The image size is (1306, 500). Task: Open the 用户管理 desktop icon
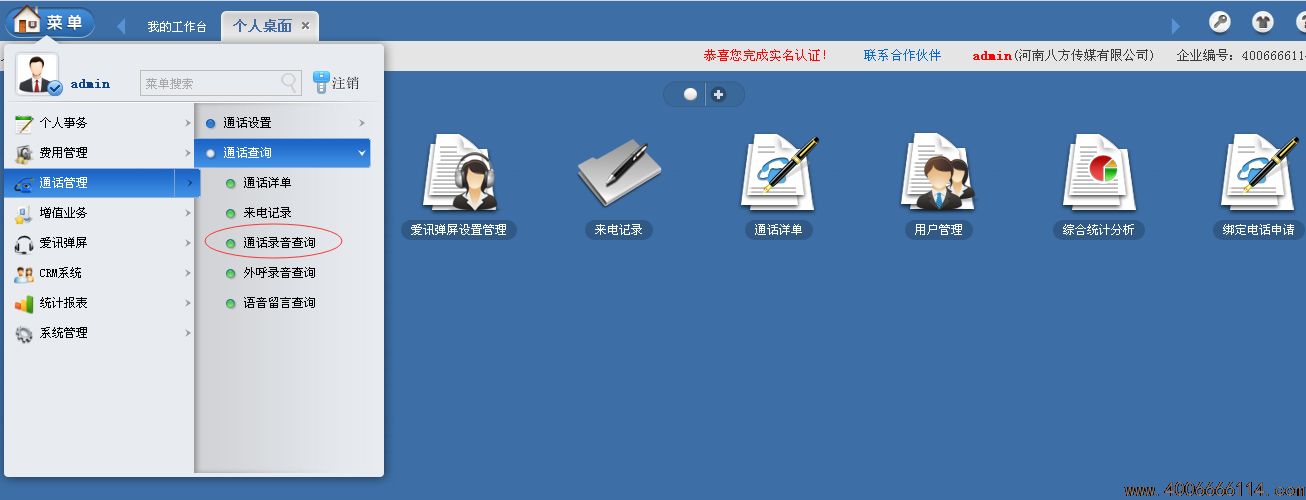coord(937,174)
